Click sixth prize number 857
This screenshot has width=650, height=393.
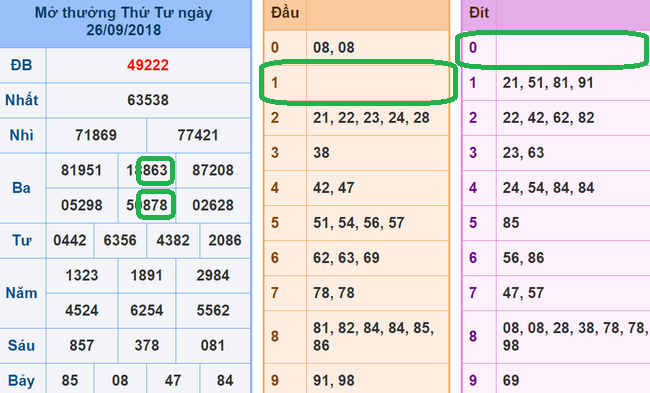pyautogui.click(x=82, y=345)
